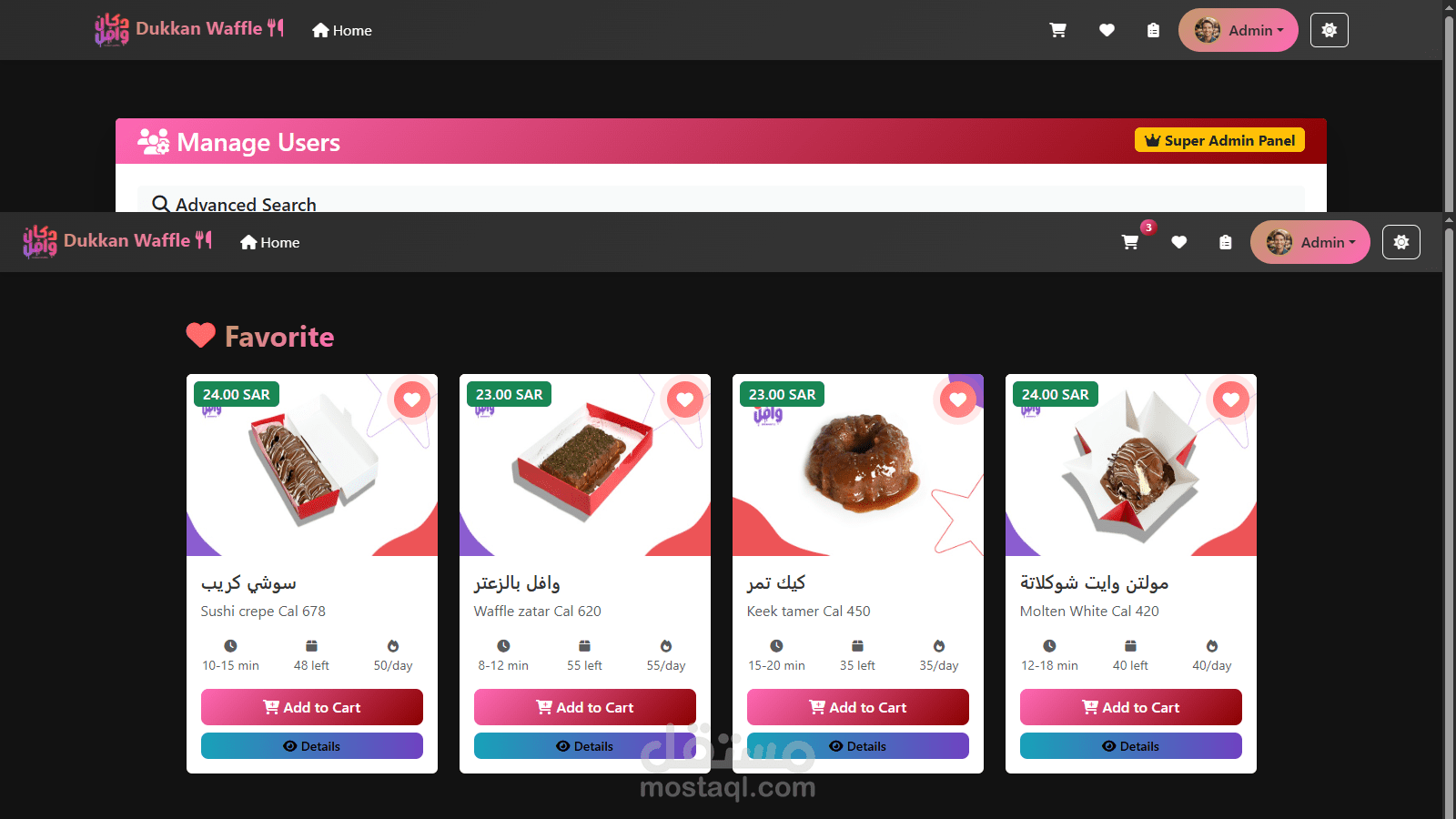The height and width of the screenshot is (819, 1456).
Task: Click the gear settings button in top navbar
Action: 1330,30
